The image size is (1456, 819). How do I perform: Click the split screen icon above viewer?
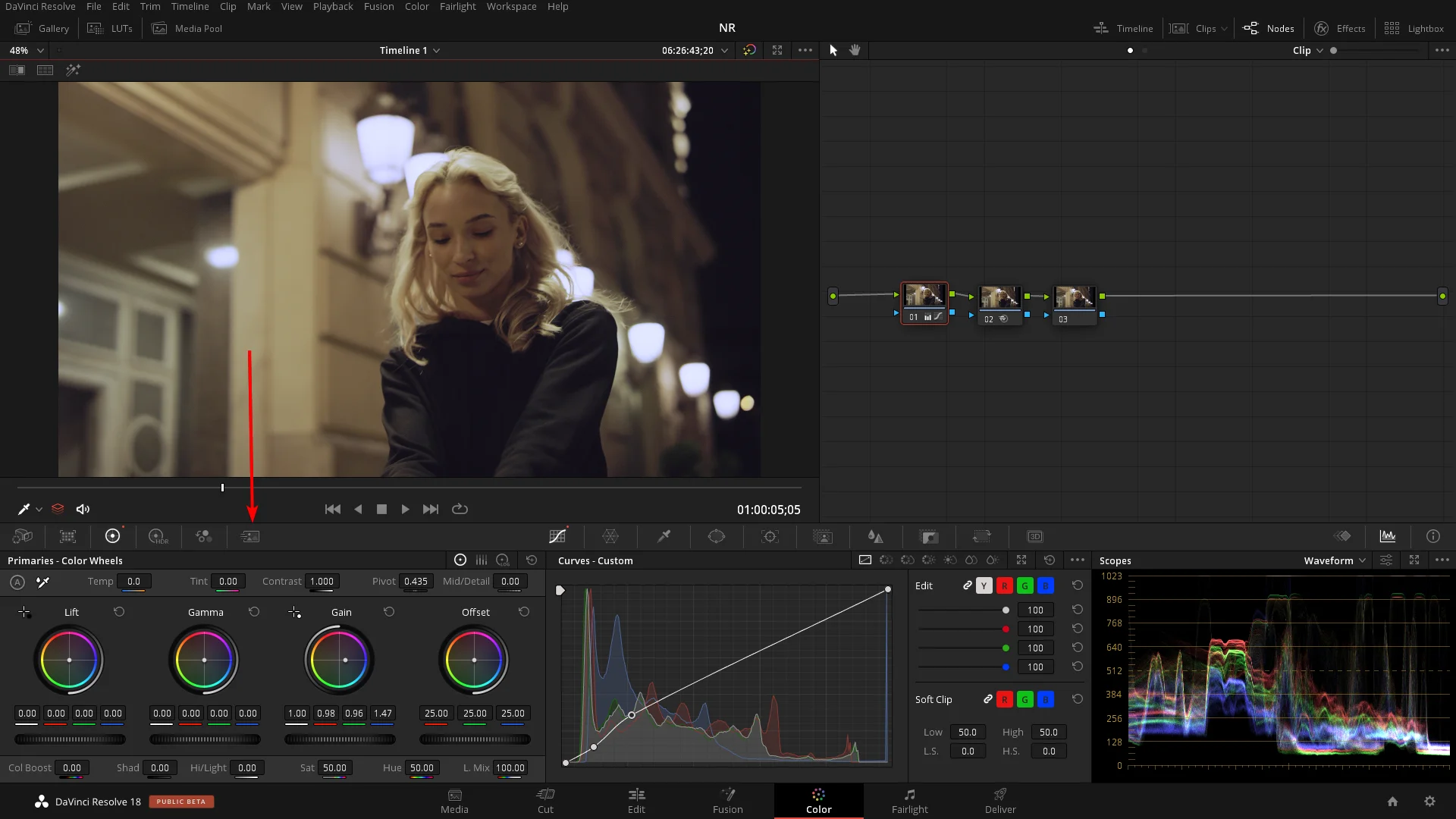(x=45, y=70)
